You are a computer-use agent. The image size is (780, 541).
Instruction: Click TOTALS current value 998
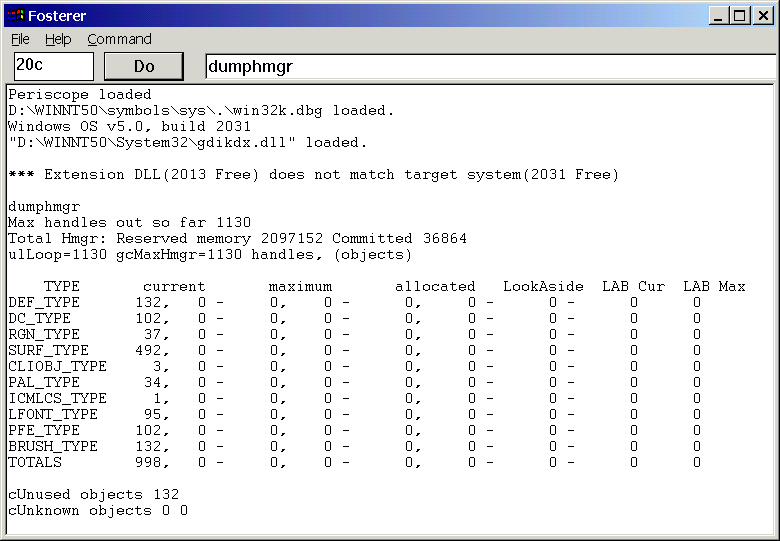[x=148, y=462]
